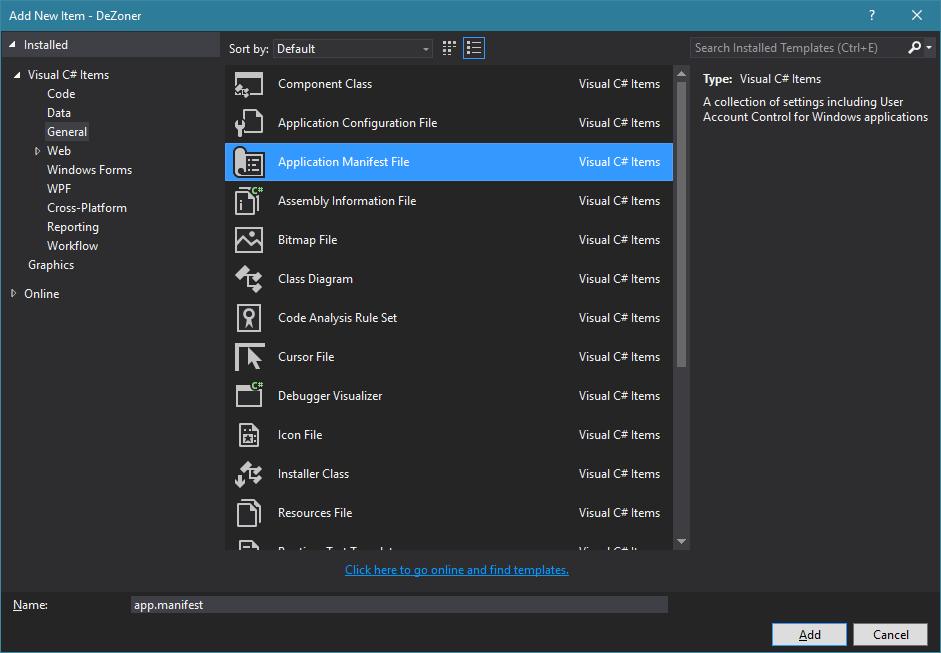Viewport: 941px width, 653px height.
Task: Click the Code Analysis Rule Set icon
Action: point(248,318)
